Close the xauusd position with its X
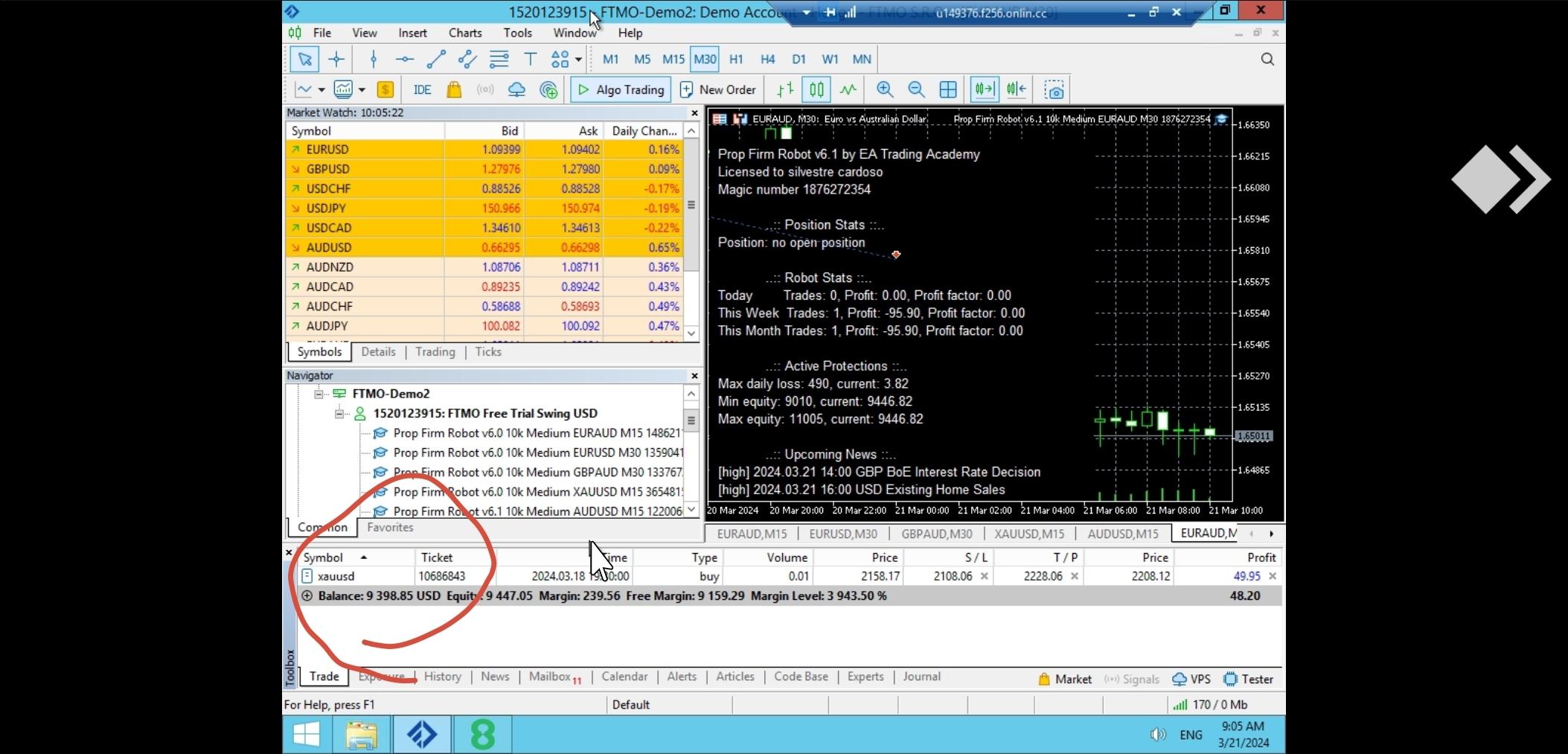The image size is (1568, 754). (1273, 576)
